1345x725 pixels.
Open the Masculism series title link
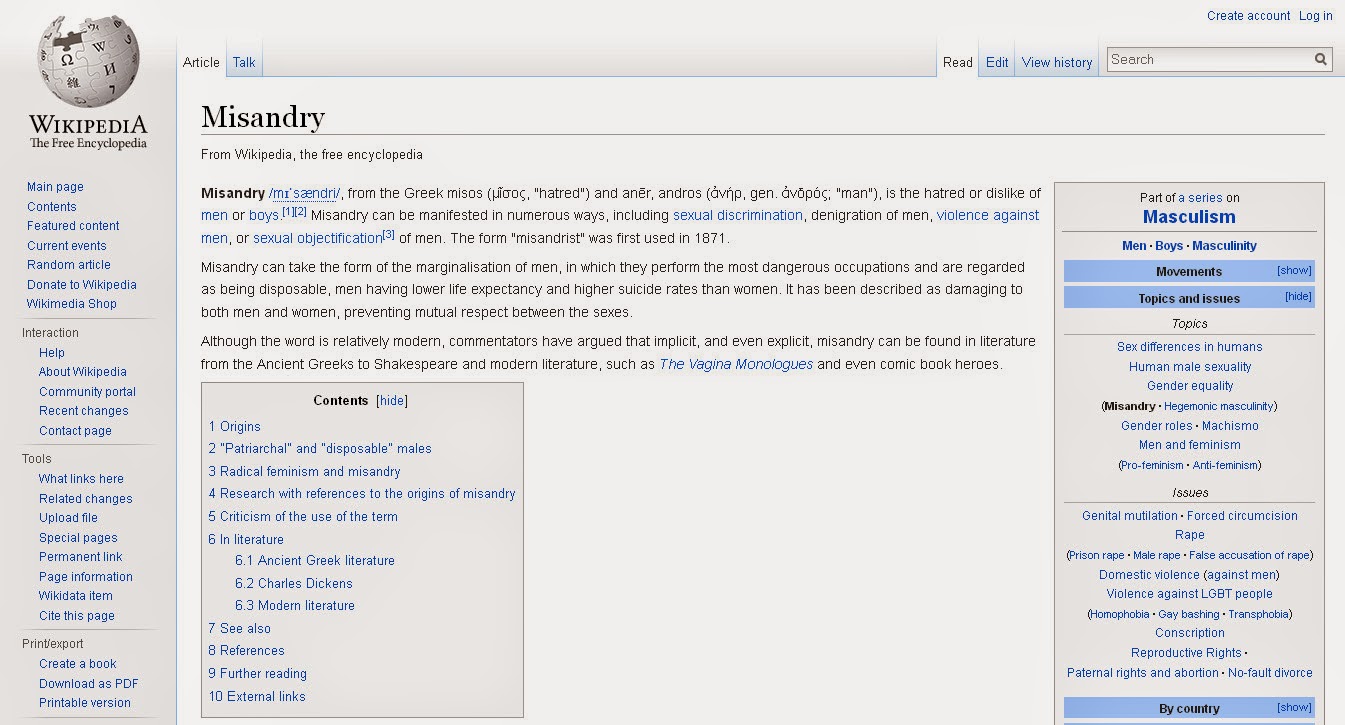coord(1189,217)
